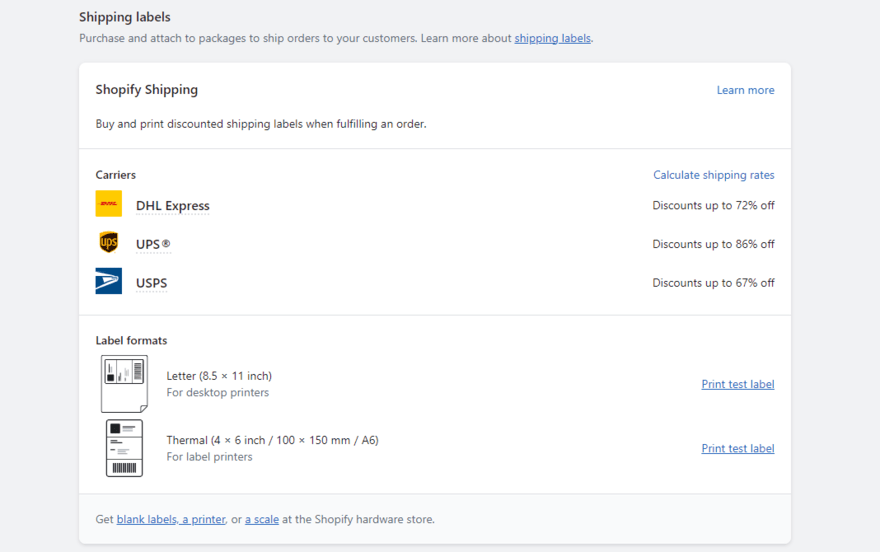Click 'Discounts up to 72% off' text
Viewport: 880px width, 552px height.
713,205
